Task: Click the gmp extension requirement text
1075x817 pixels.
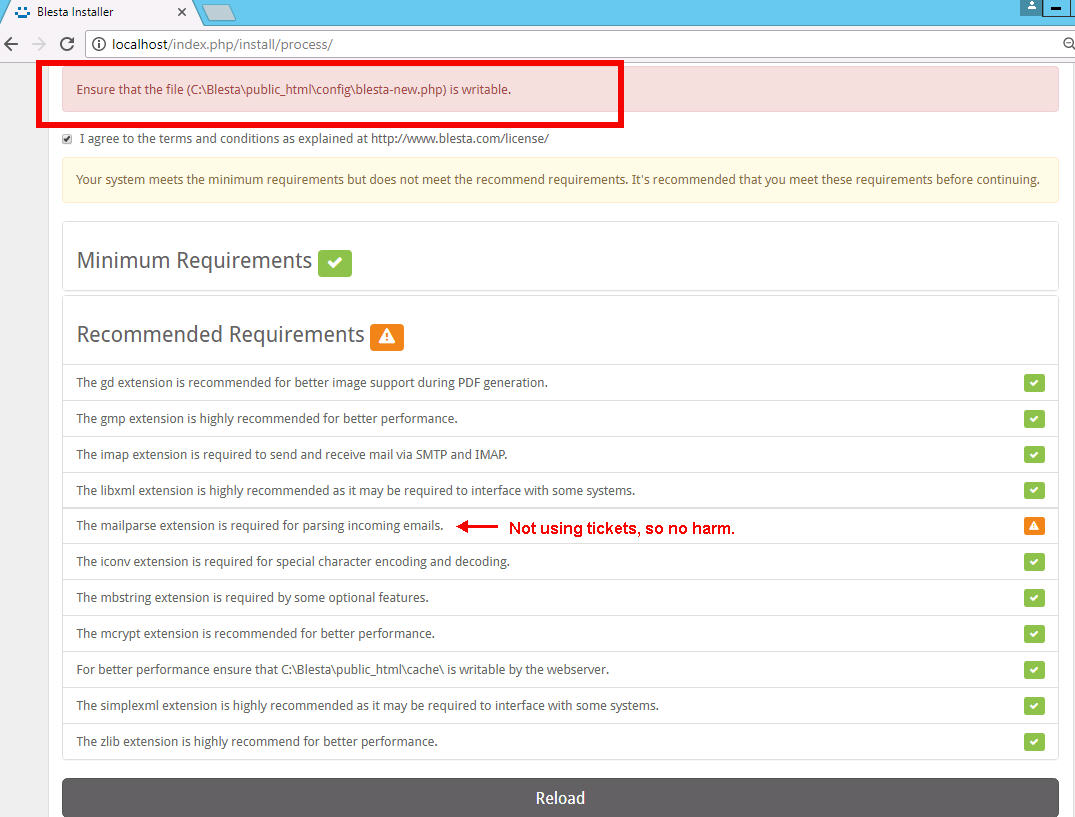Action: point(267,419)
